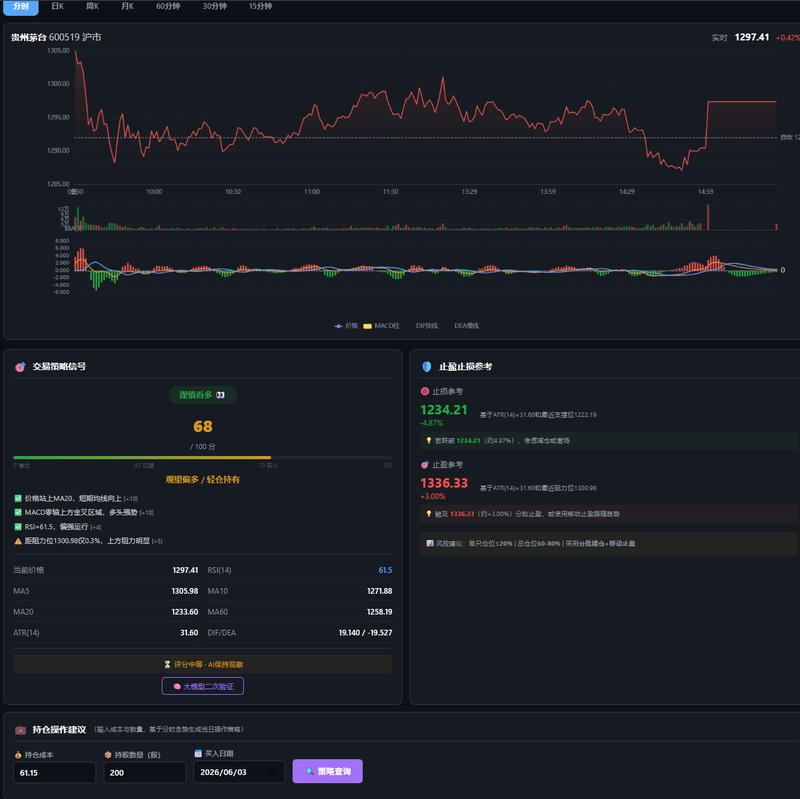Click the target icon beside 止盈参考
Viewport: 800px width, 799px height.
424,465
